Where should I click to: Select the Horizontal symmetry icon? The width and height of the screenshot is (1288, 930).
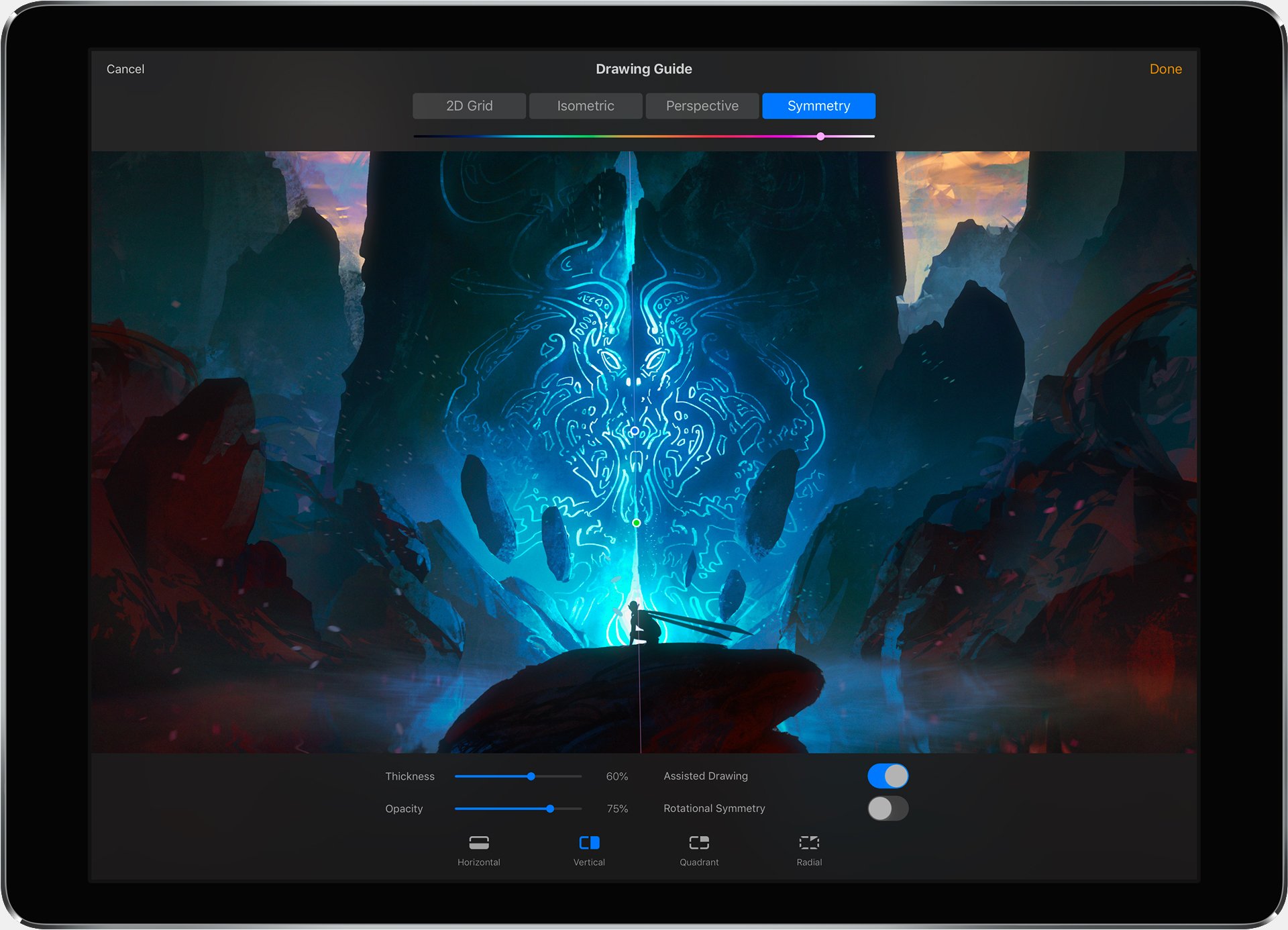tap(478, 843)
